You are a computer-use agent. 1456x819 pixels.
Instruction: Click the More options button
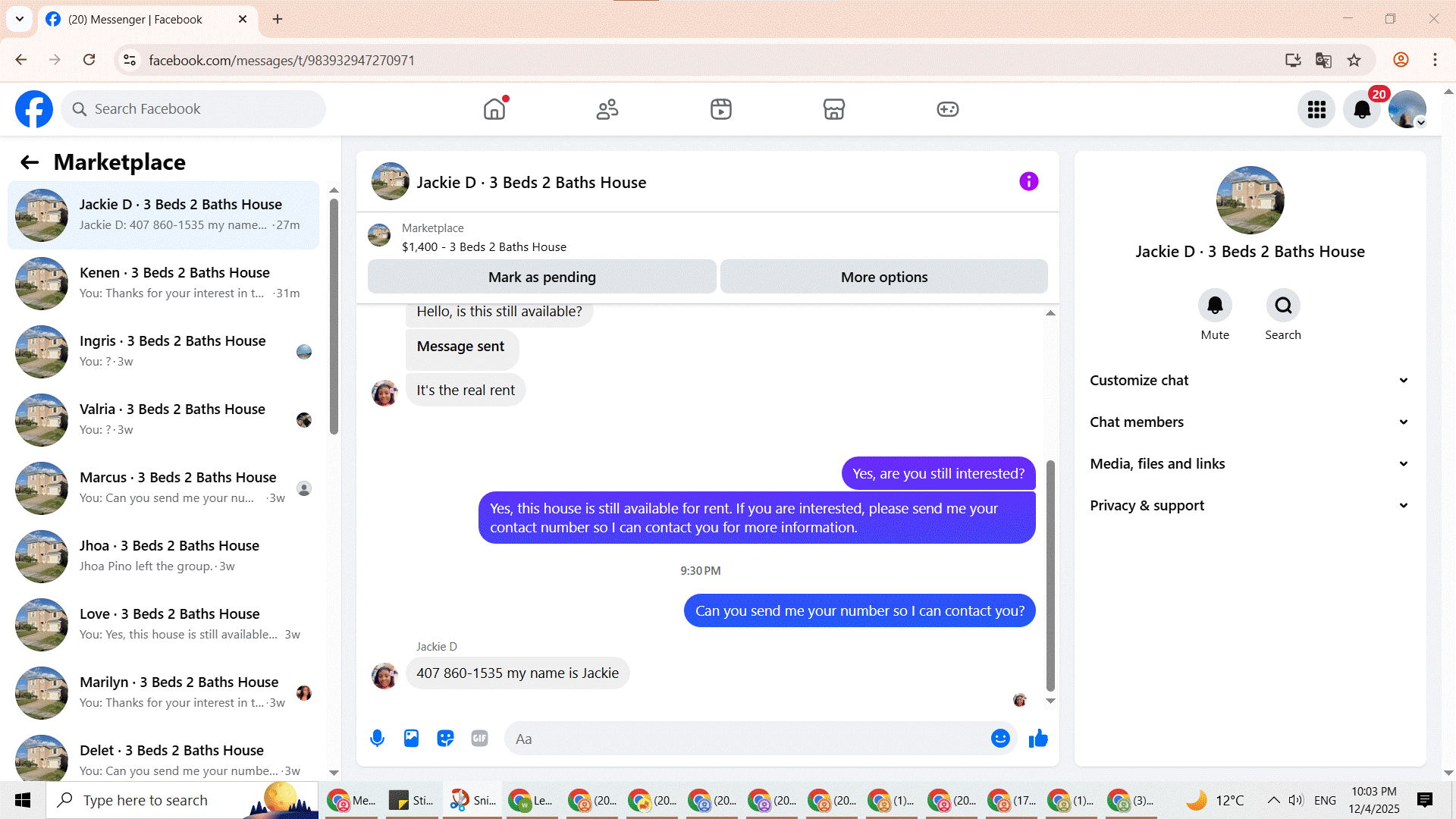883,277
